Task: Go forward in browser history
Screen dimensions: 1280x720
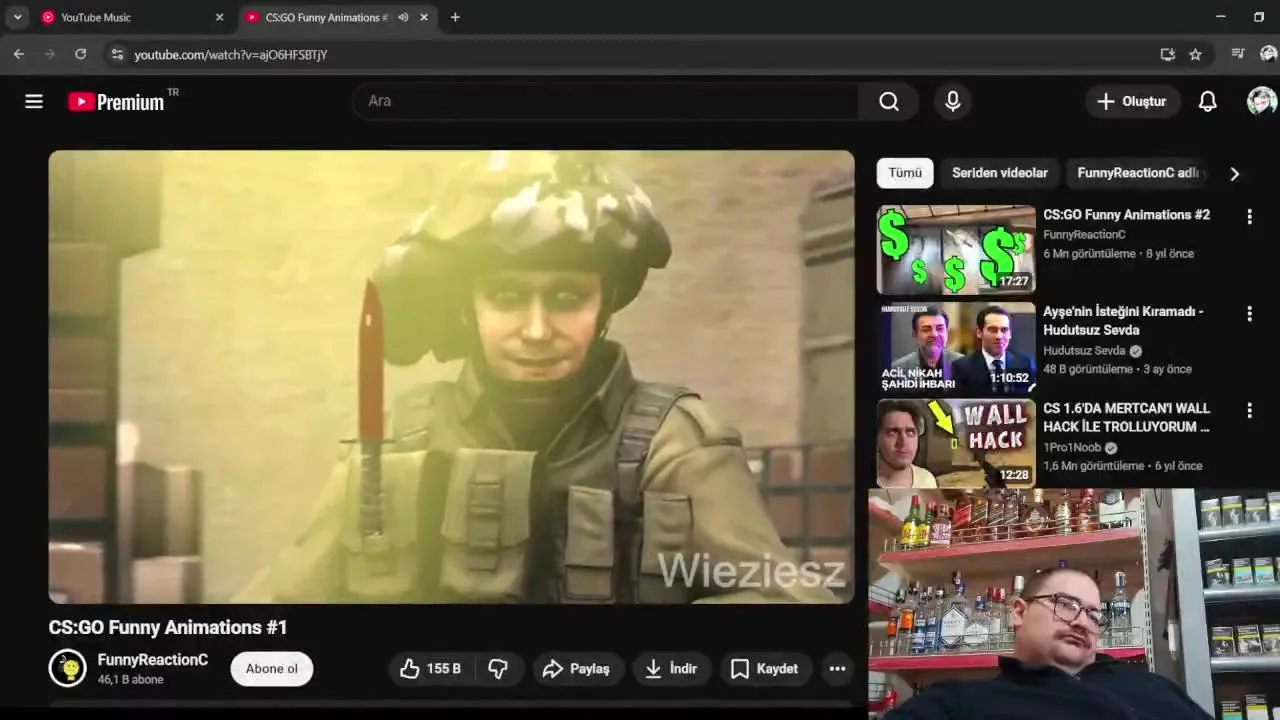Action: (50, 54)
